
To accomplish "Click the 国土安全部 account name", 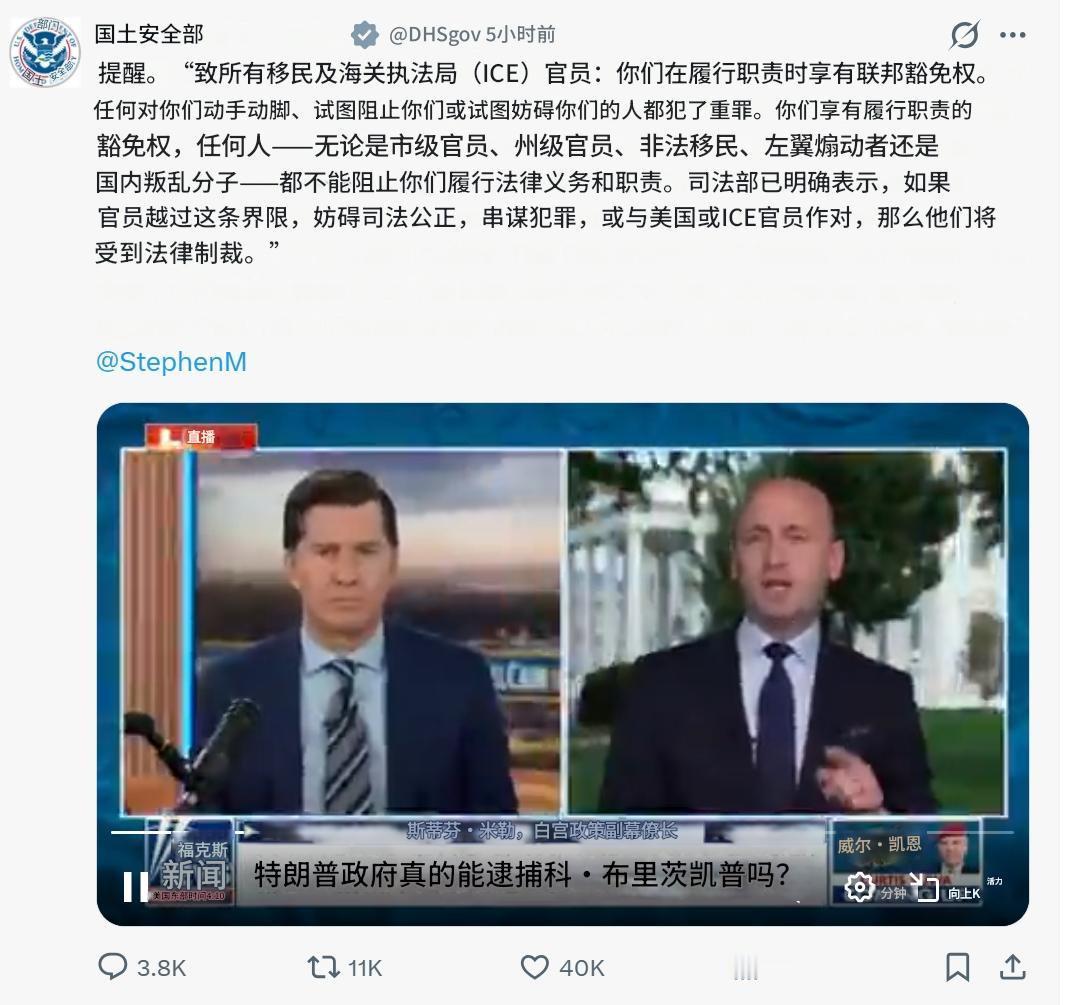I will click(x=149, y=34).
